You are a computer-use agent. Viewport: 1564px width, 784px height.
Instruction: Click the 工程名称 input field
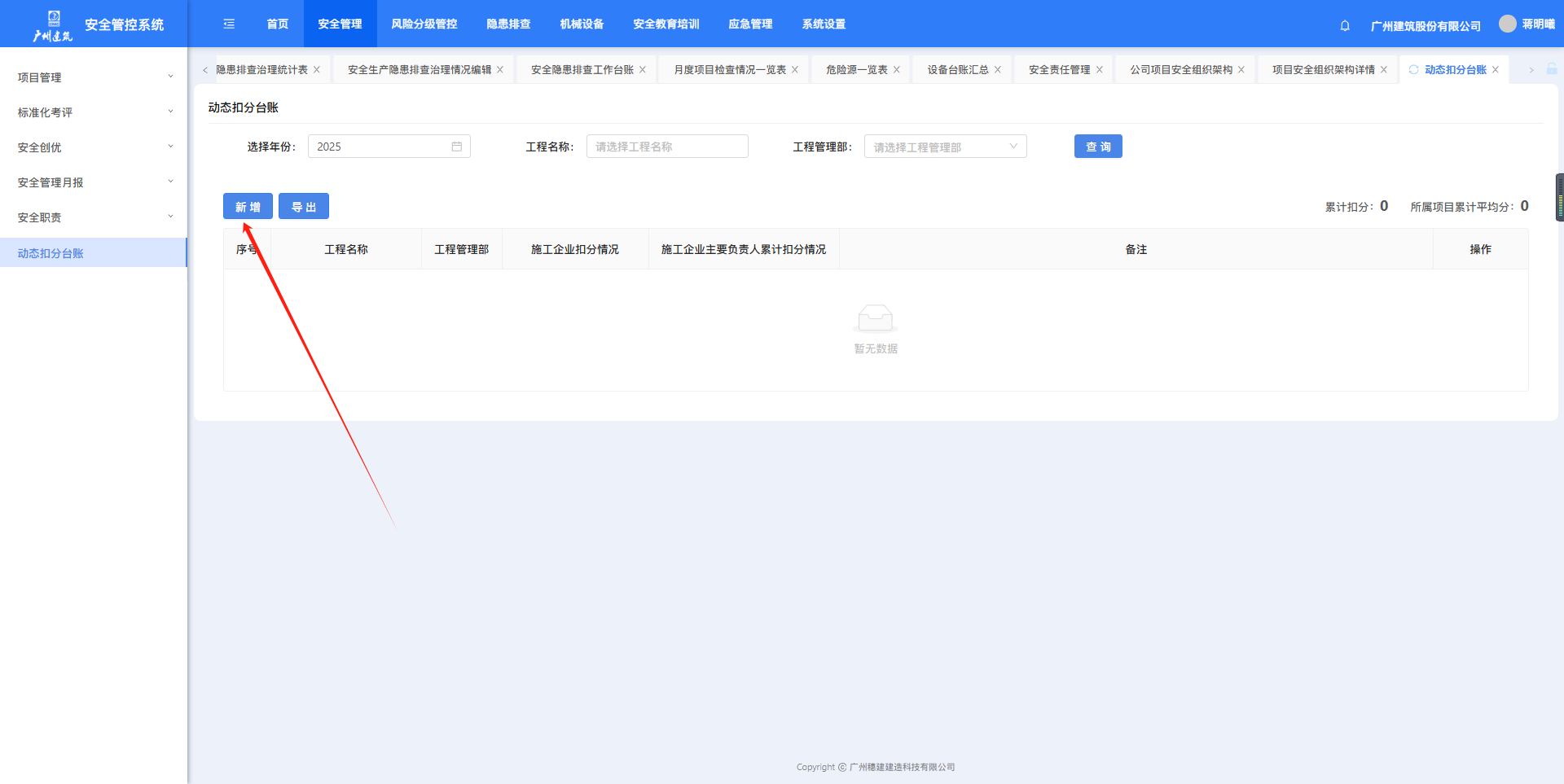667,147
